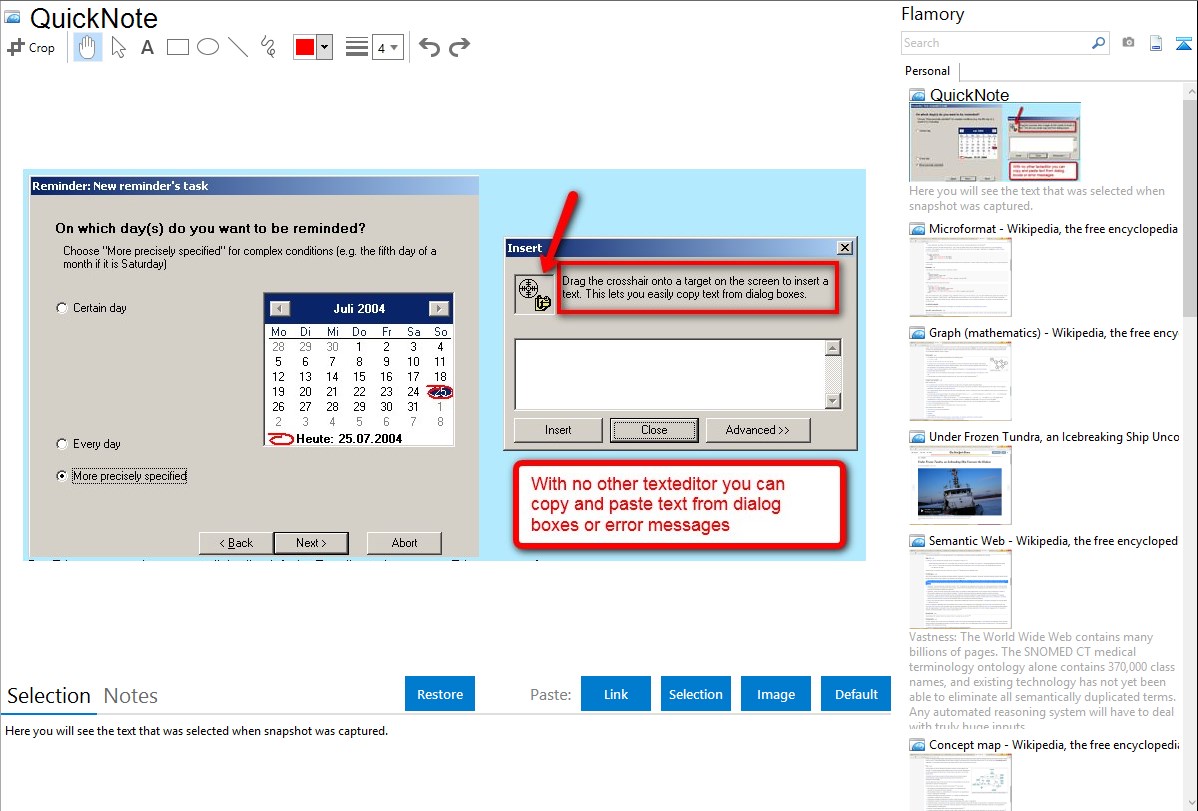Select the rectangle shape tool
Screen dimensions: 1198x811
[178, 47]
